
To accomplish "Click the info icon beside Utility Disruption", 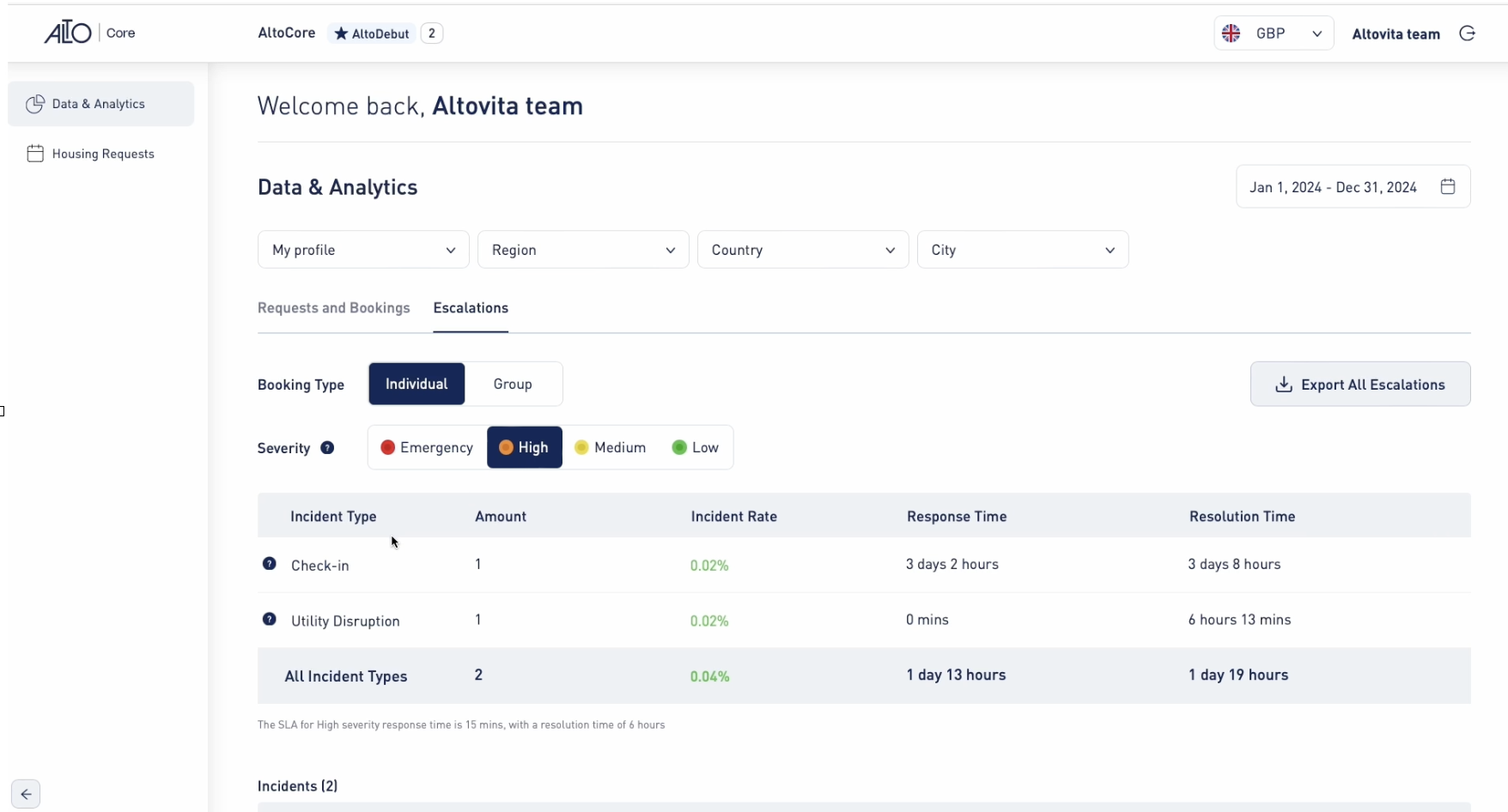I will click(270, 619).
